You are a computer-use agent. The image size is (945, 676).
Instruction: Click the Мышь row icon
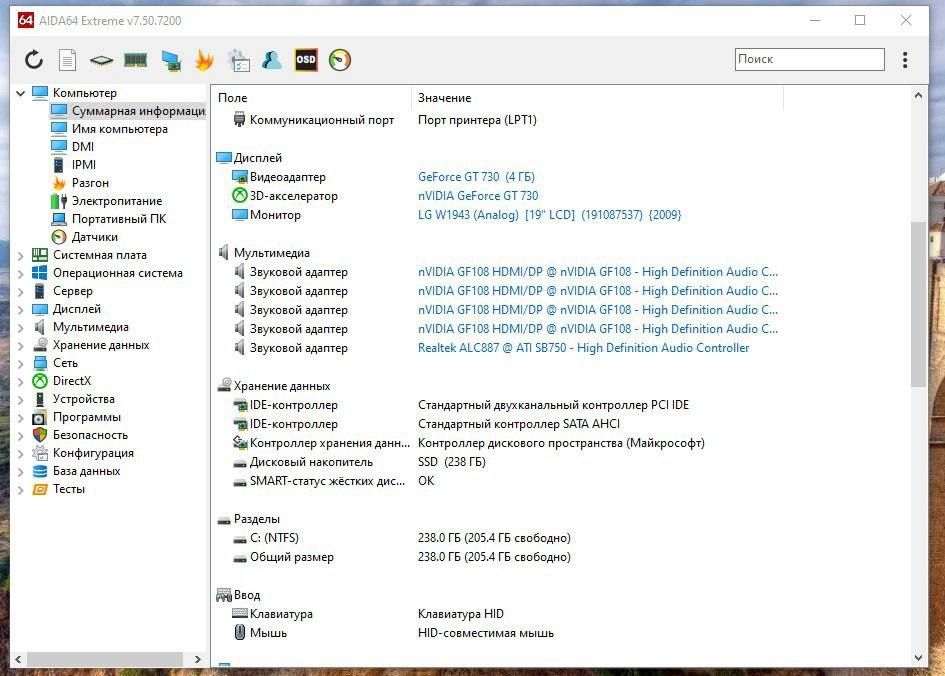tap(240, 633)
